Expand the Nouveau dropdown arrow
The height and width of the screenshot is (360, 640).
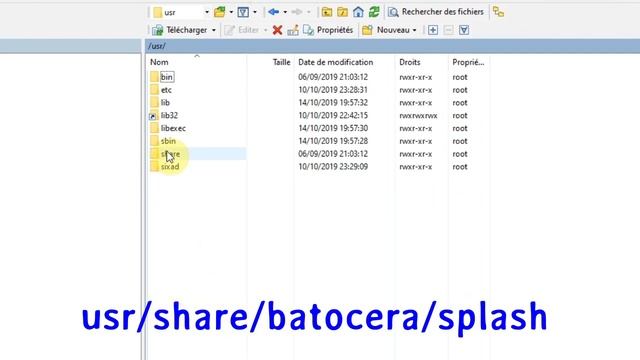414,30
